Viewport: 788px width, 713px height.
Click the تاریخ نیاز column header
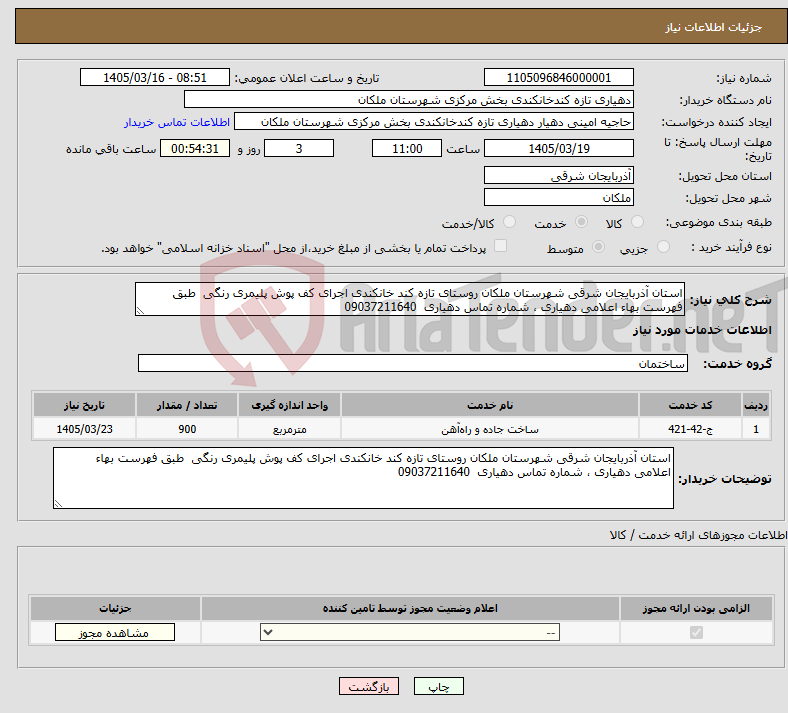click(x=84, y=405)
